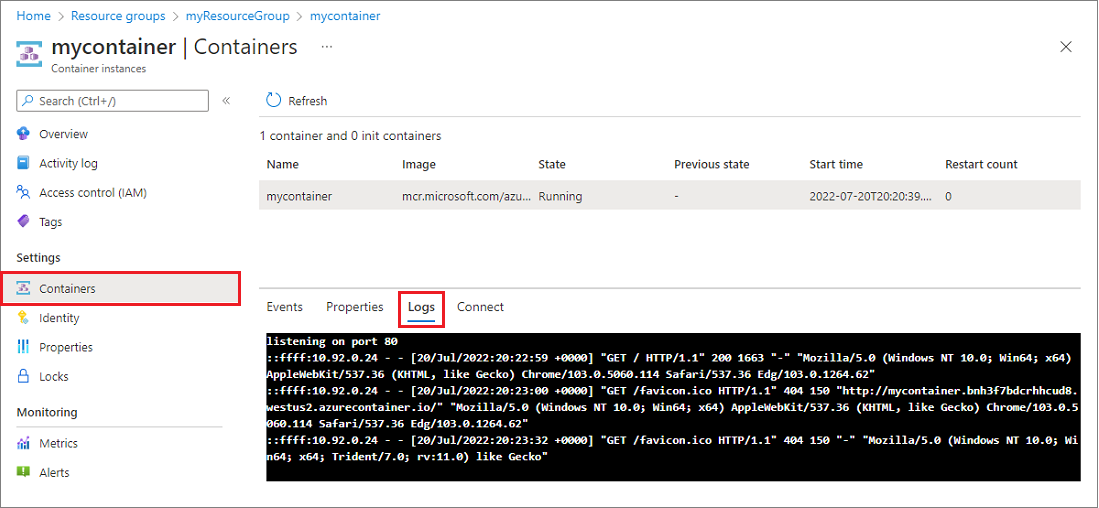The height and width of the screenshot is (508, 1099).
Task: Open Activity log page
Action: point(69,163)
